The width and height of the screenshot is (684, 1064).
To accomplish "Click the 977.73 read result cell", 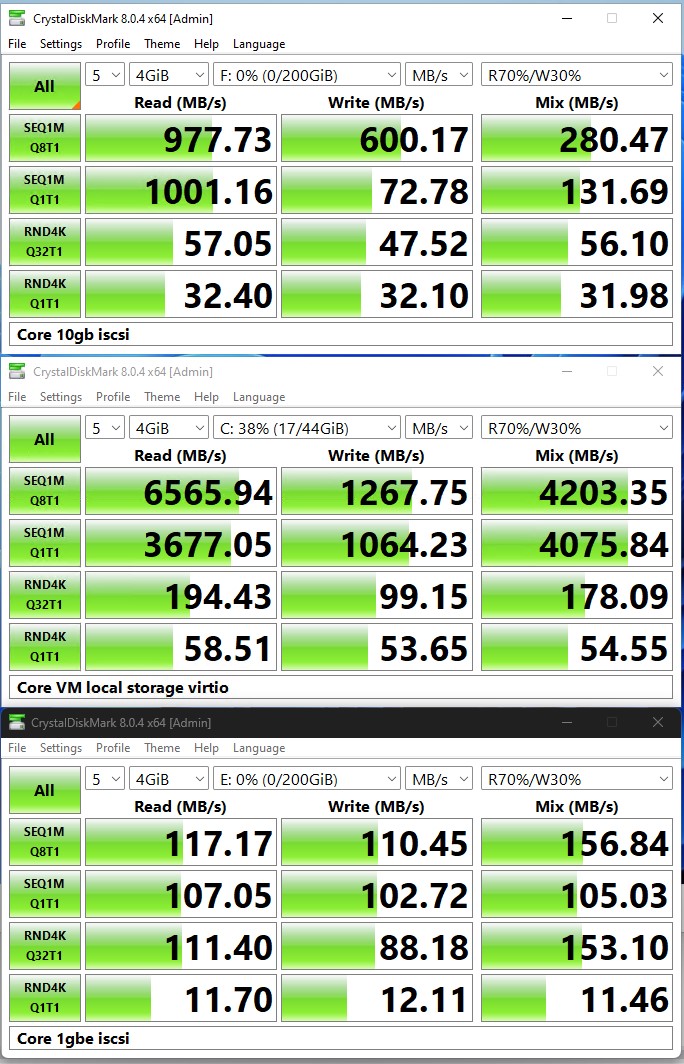I will (180, 138).
